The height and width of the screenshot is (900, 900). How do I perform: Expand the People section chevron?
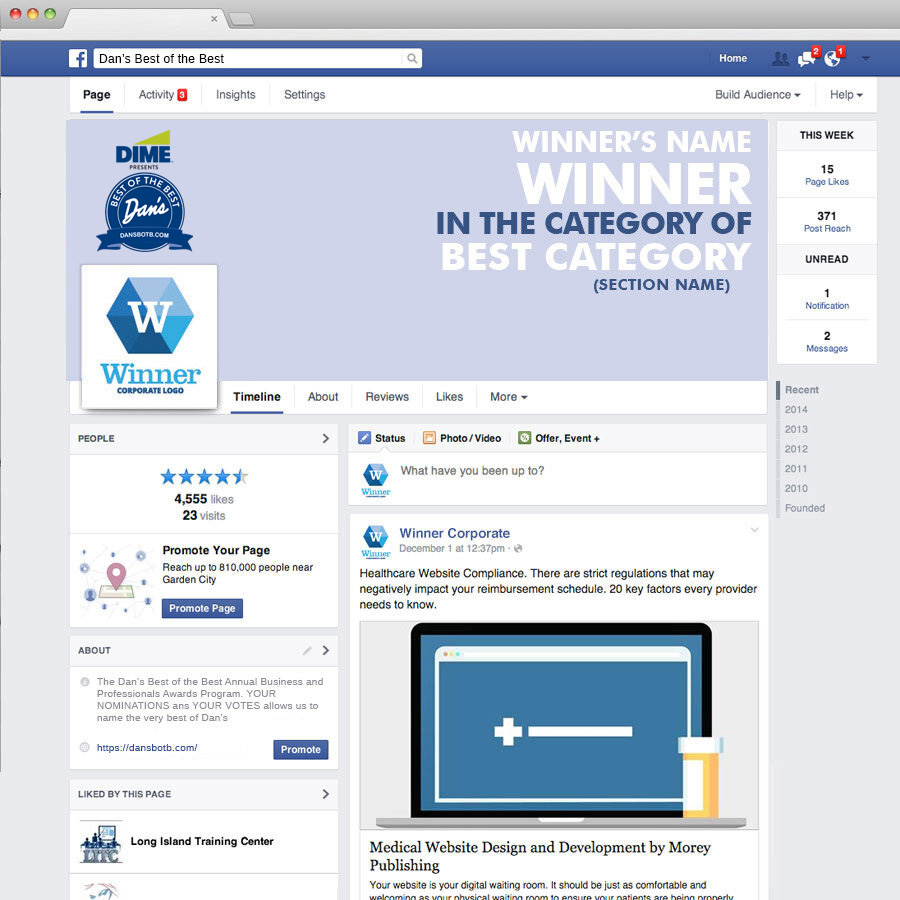[325, 438]
